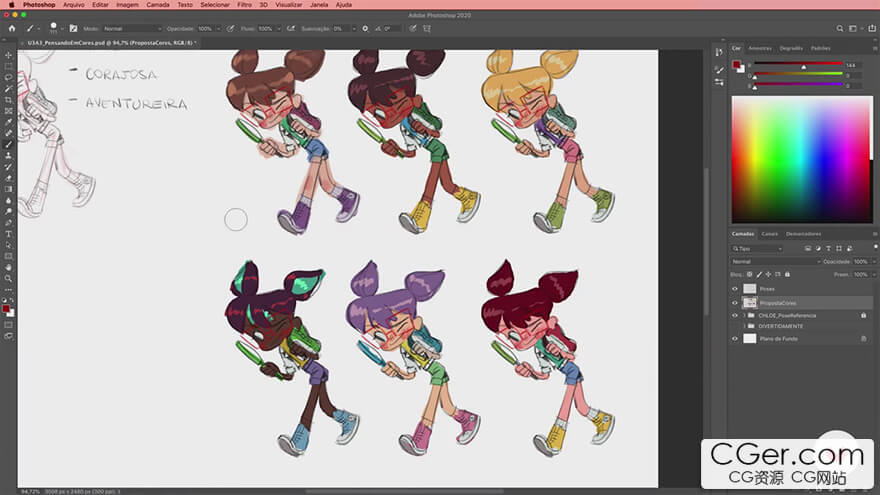Hide the CHLOE_PoseReferencia group

pos(735,315)
